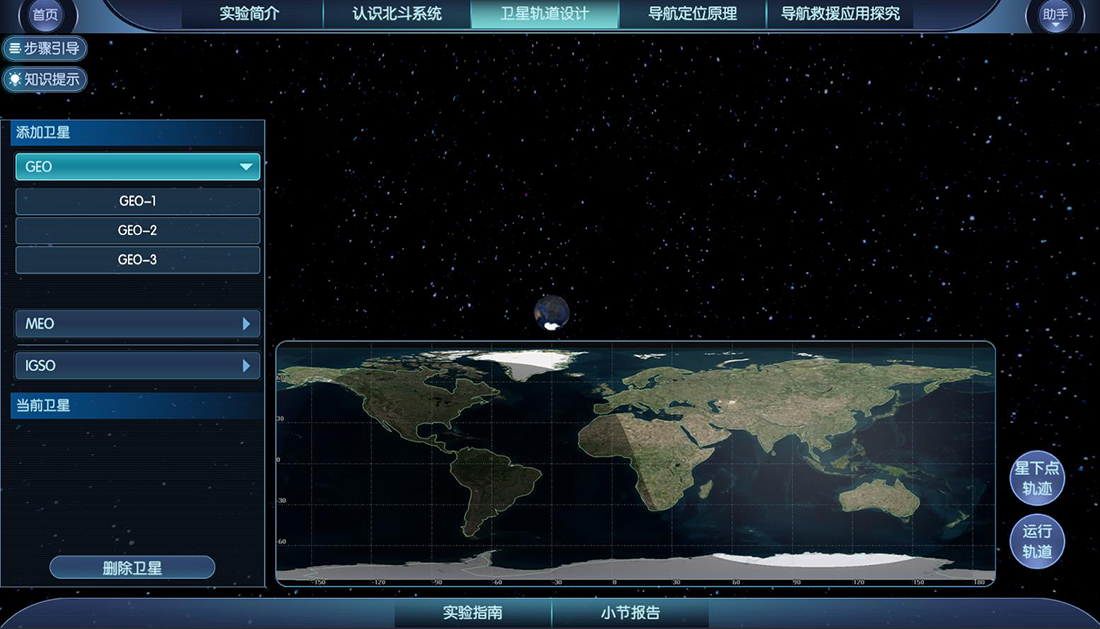Open 步骤引导 step guide

point(44,48)
